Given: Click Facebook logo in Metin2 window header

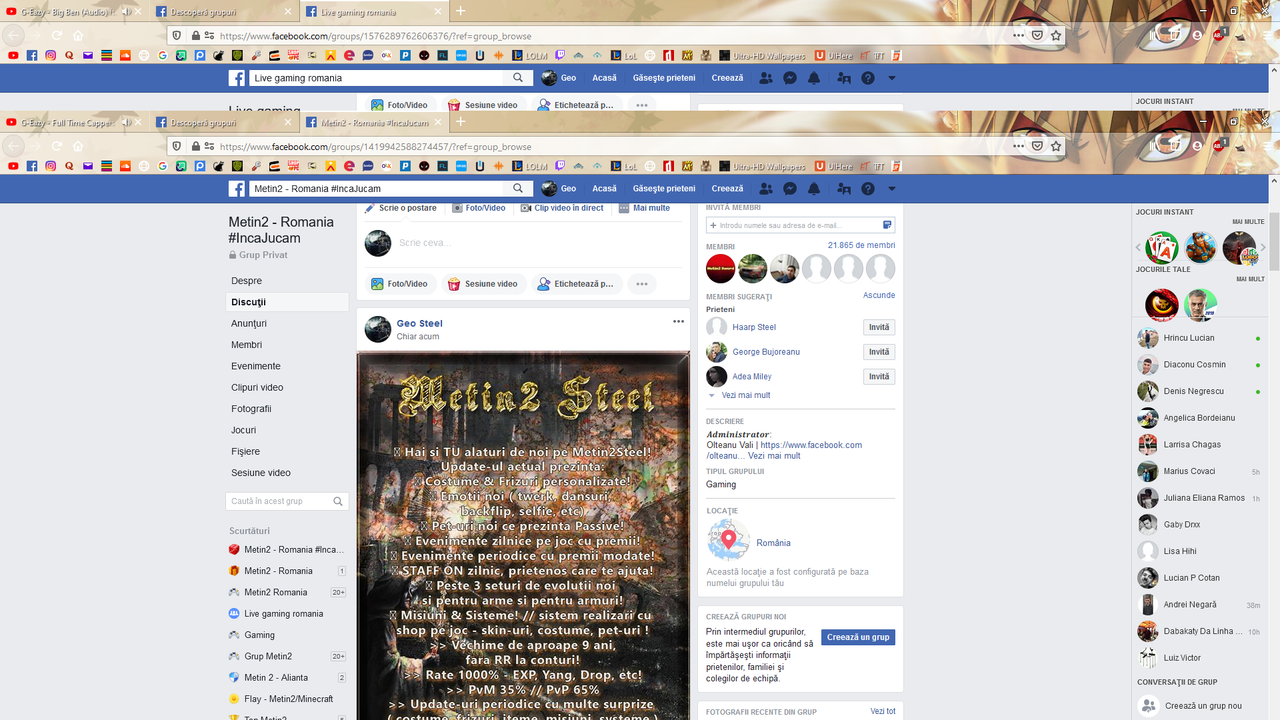Looking at the screenshot, I should click(237, 188).
